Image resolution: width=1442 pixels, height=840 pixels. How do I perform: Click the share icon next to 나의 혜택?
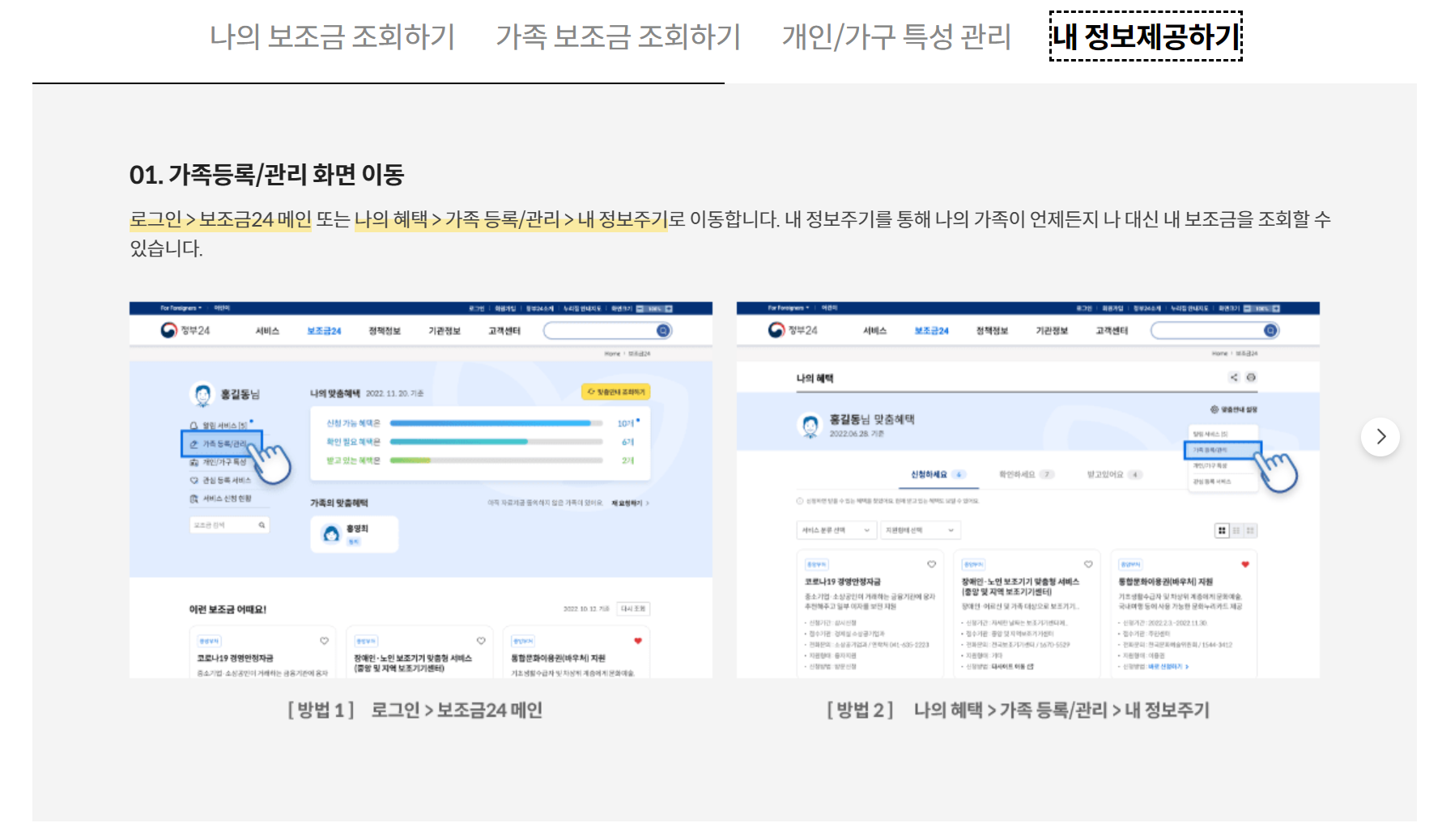[1233, 378]
